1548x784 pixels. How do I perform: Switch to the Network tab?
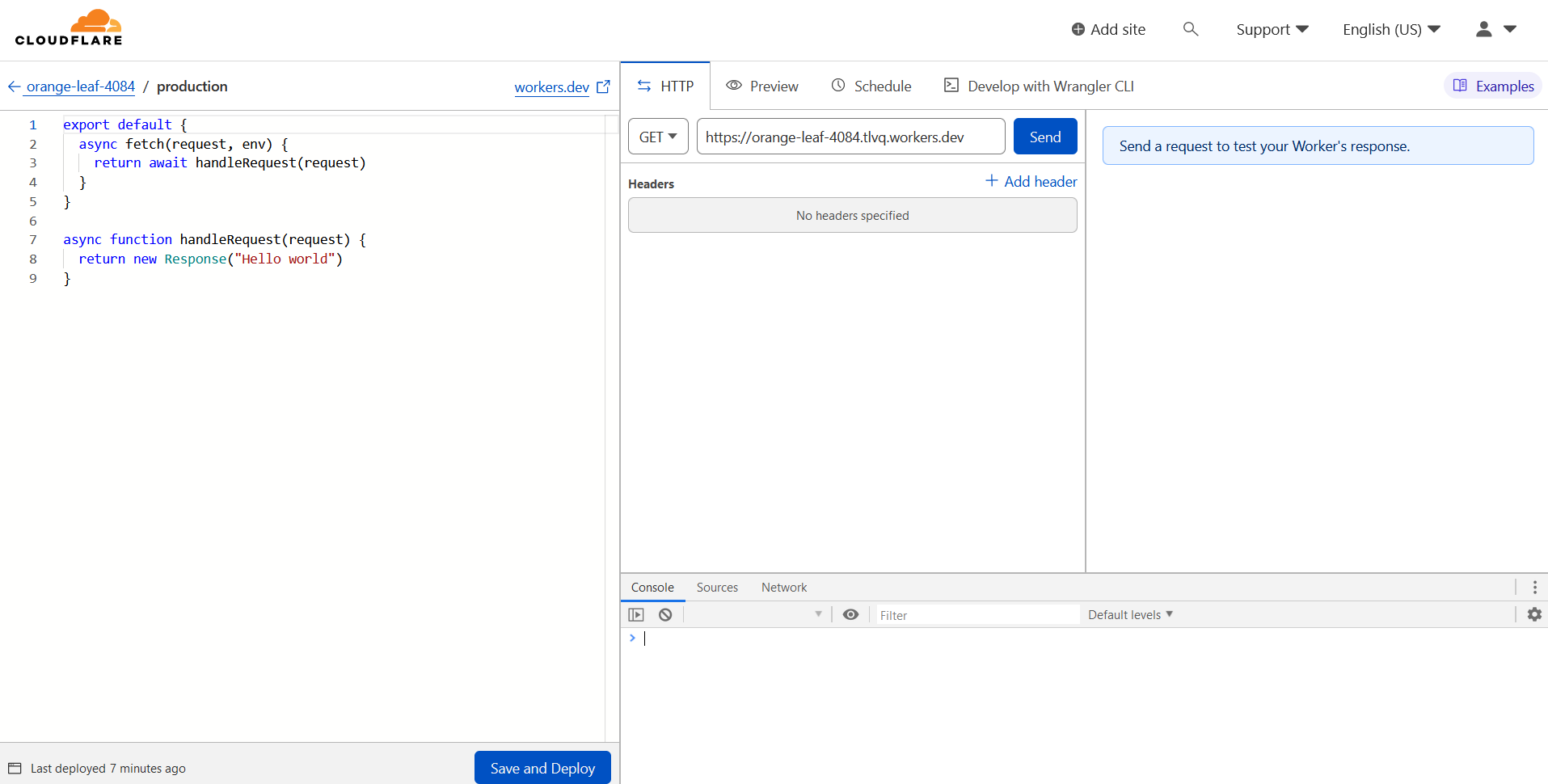click(x=783, y=587)
